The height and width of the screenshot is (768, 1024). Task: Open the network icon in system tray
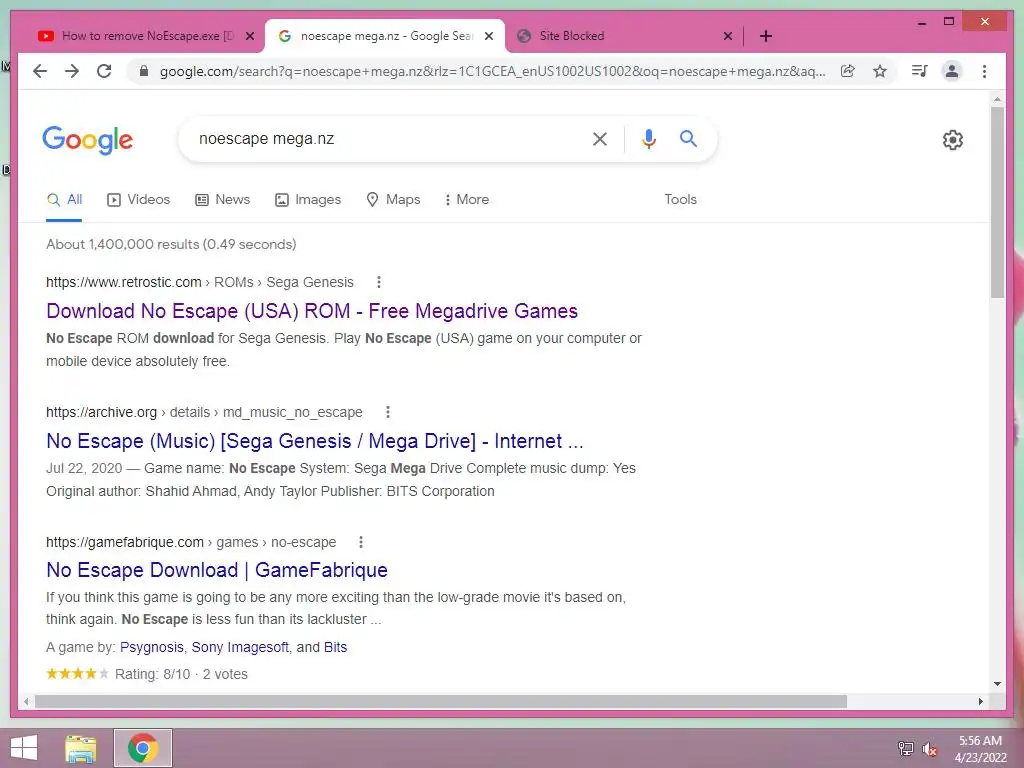(x=906, y=748)
